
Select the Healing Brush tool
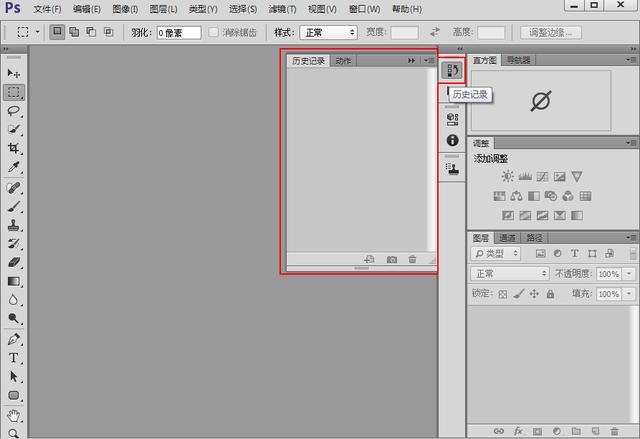[x=13, y=188]
